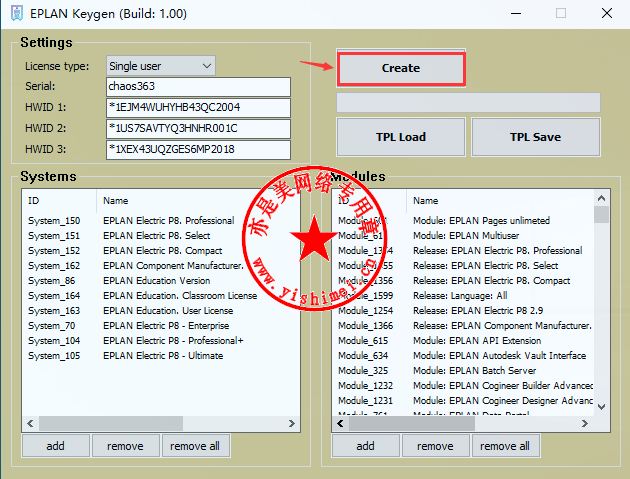Click the Modules vertical scrollbar thumb
This screenshot has height=479, width=630.
[x=601, y=214]
